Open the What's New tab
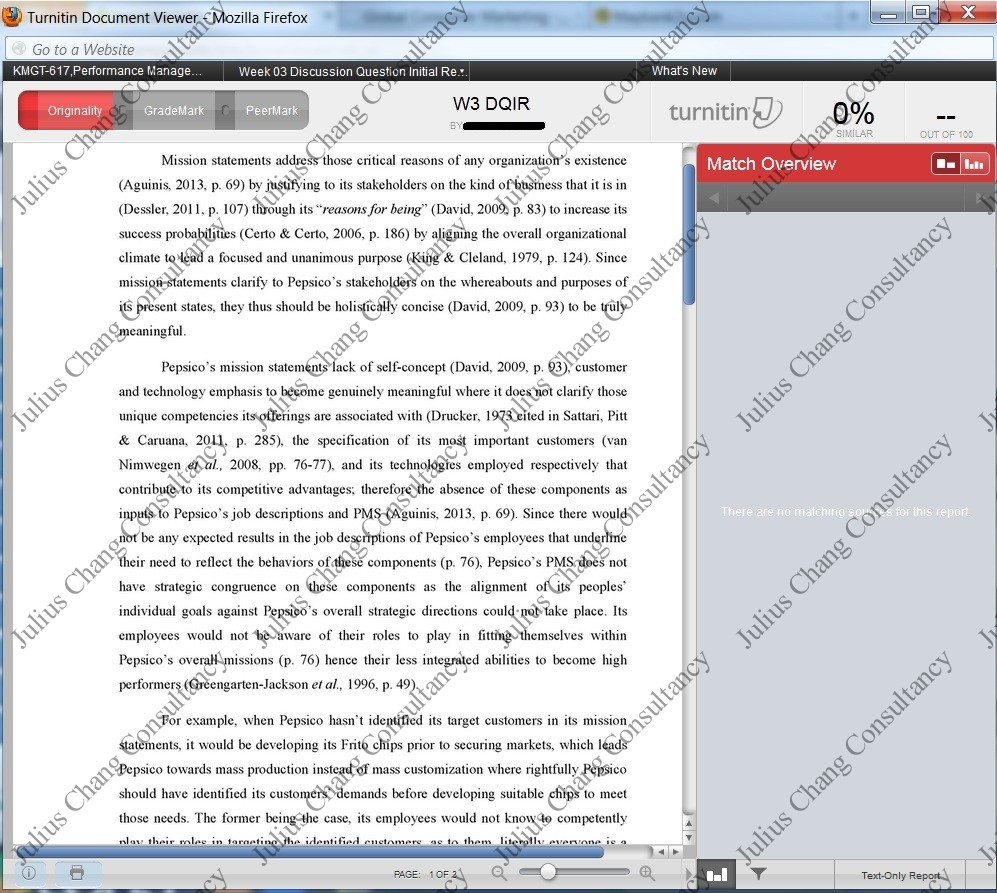The image size is (997, 893). [x=684, y=71]
